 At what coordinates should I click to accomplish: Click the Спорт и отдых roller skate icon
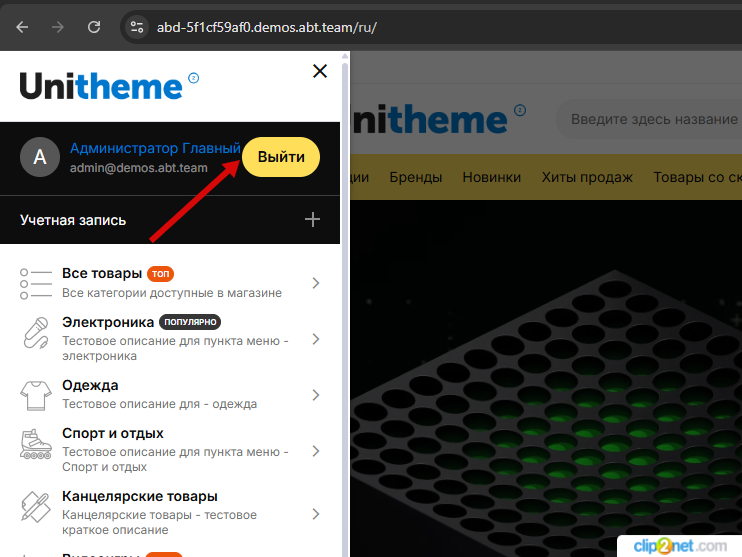pyautogui.click(x=36, y=444)
